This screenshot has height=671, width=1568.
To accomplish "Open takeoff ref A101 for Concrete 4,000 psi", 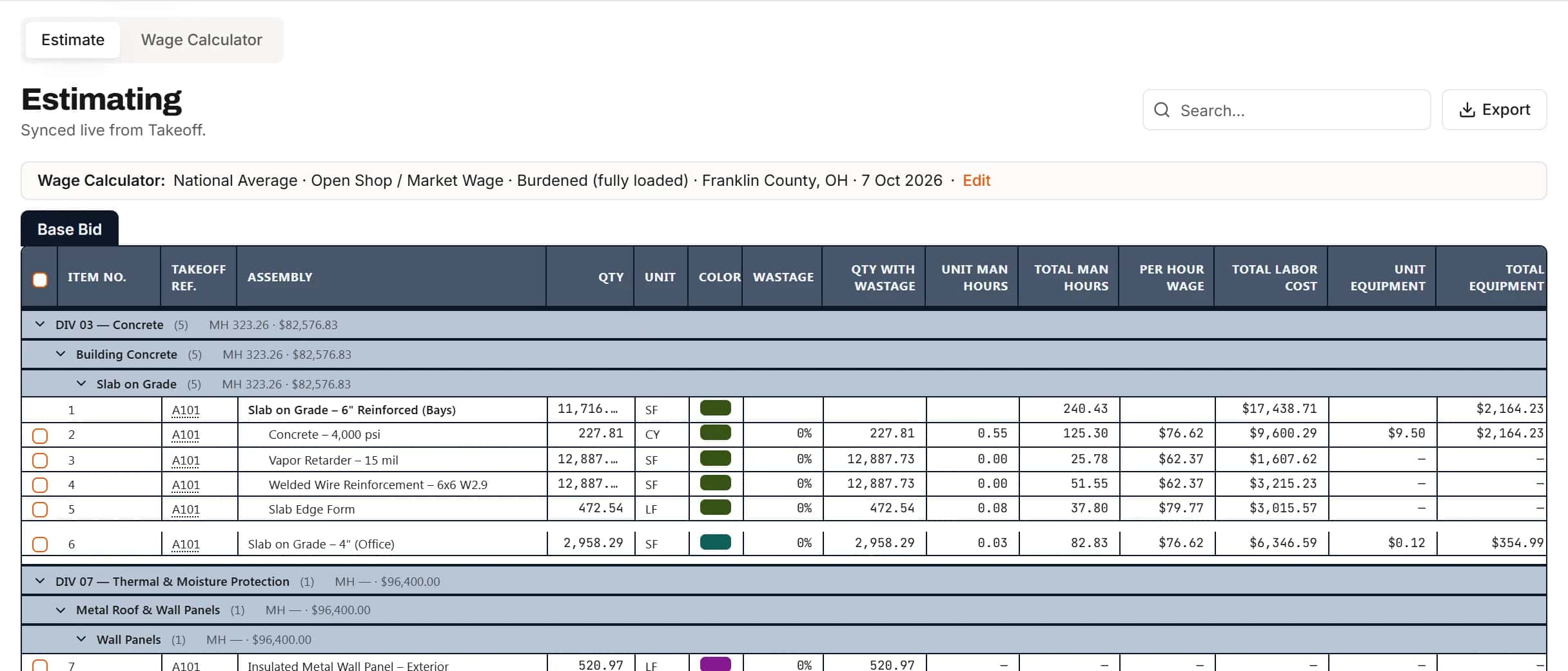I will [x=186, y=435].
